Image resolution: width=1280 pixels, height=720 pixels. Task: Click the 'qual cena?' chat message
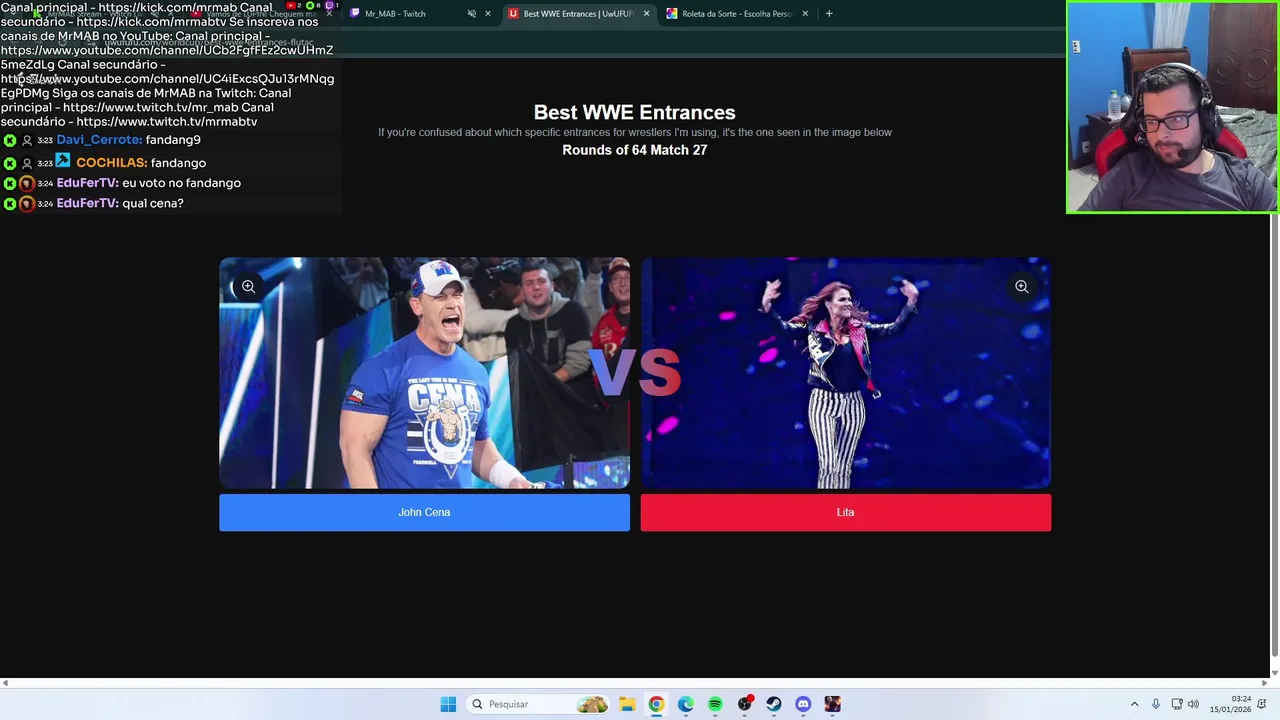(153, 203)
